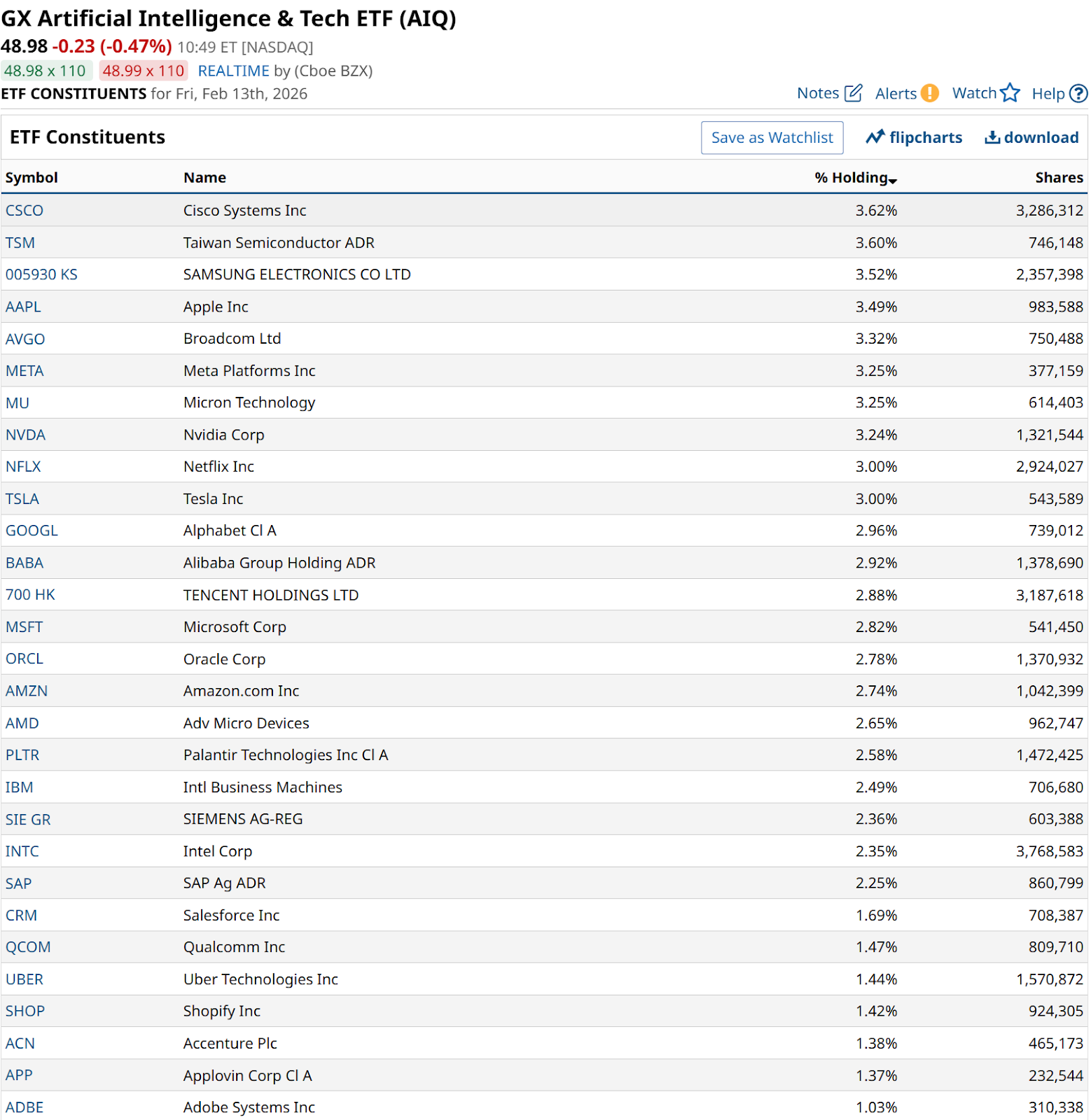The height and width of the screenshot is (1120, 1091).
Task: Click the download link text
Action: tap(1041, 137)
